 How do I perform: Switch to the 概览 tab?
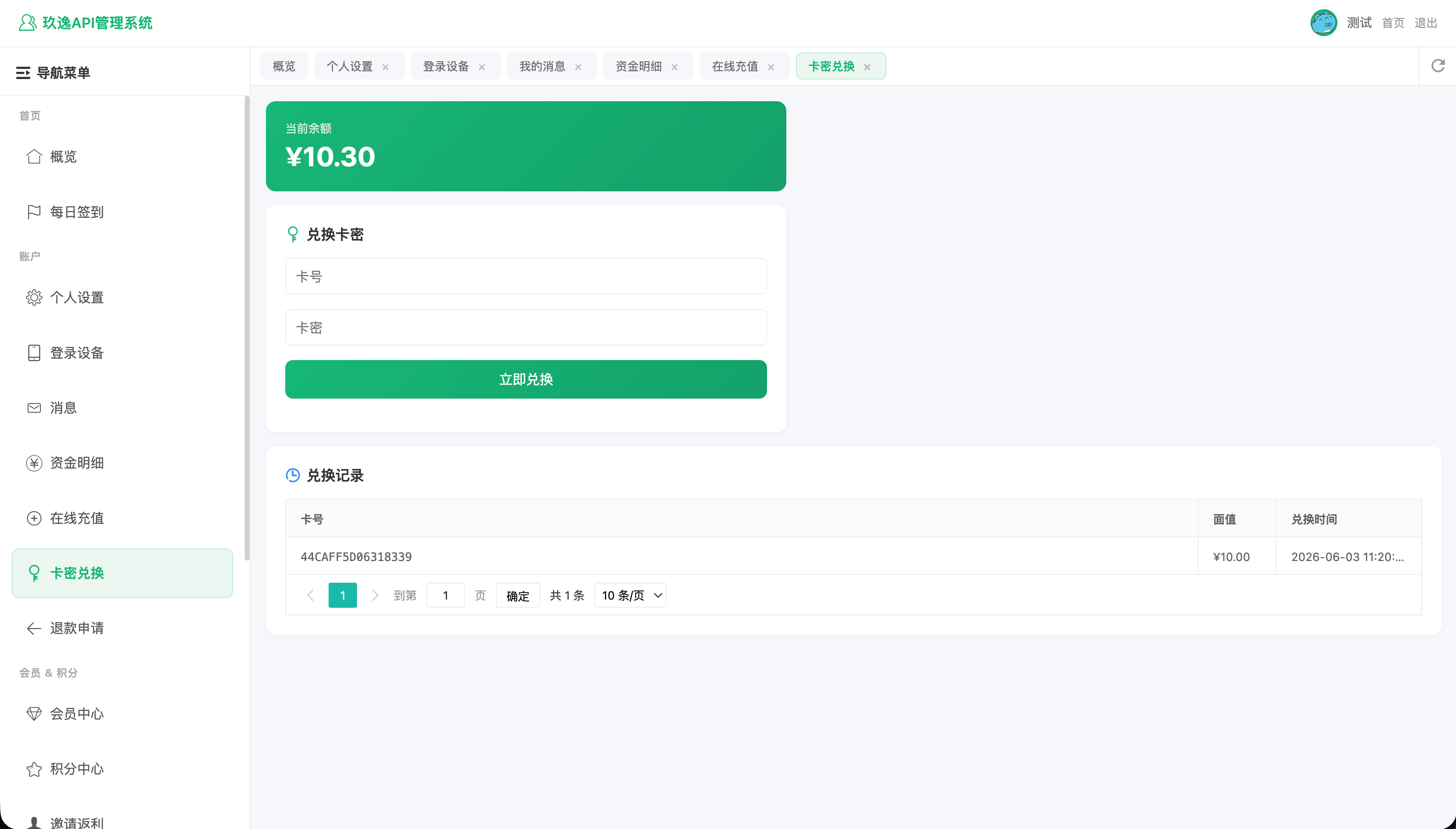coord(284,66)
